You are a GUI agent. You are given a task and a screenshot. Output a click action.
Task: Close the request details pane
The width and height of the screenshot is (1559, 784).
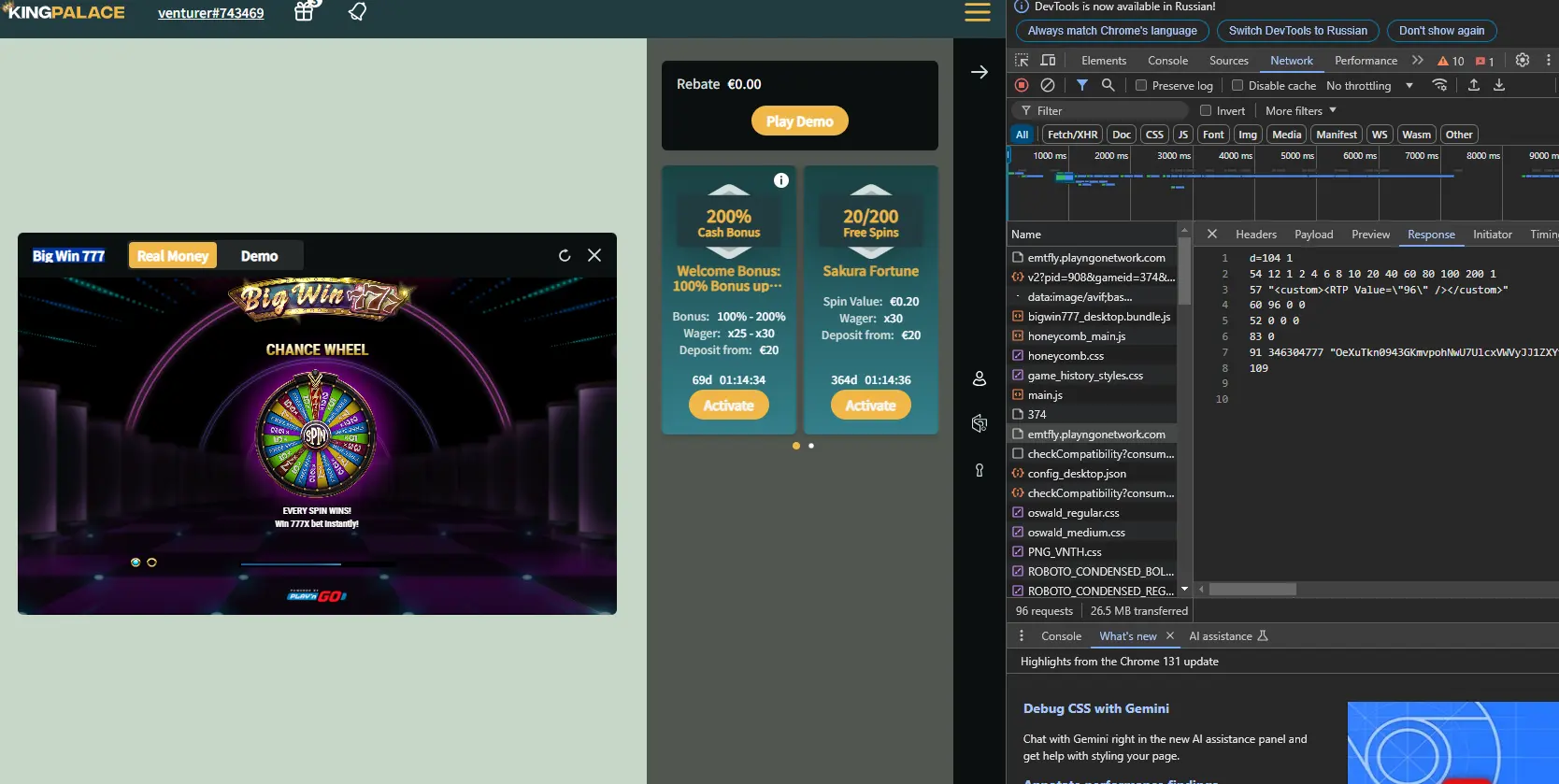click(x=1212, y=235)
